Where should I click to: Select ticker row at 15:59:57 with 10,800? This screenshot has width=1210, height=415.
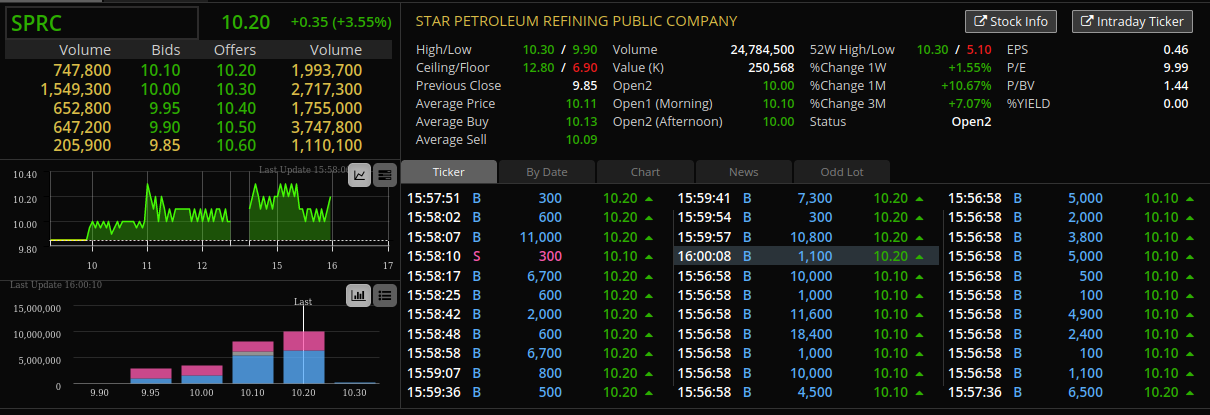point(806,237)
